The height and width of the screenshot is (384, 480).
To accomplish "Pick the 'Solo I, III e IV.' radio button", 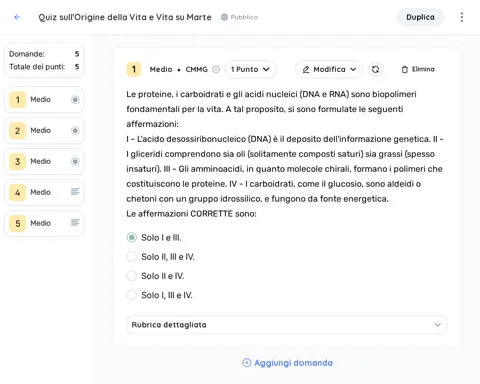I will [x=132, y=295].
